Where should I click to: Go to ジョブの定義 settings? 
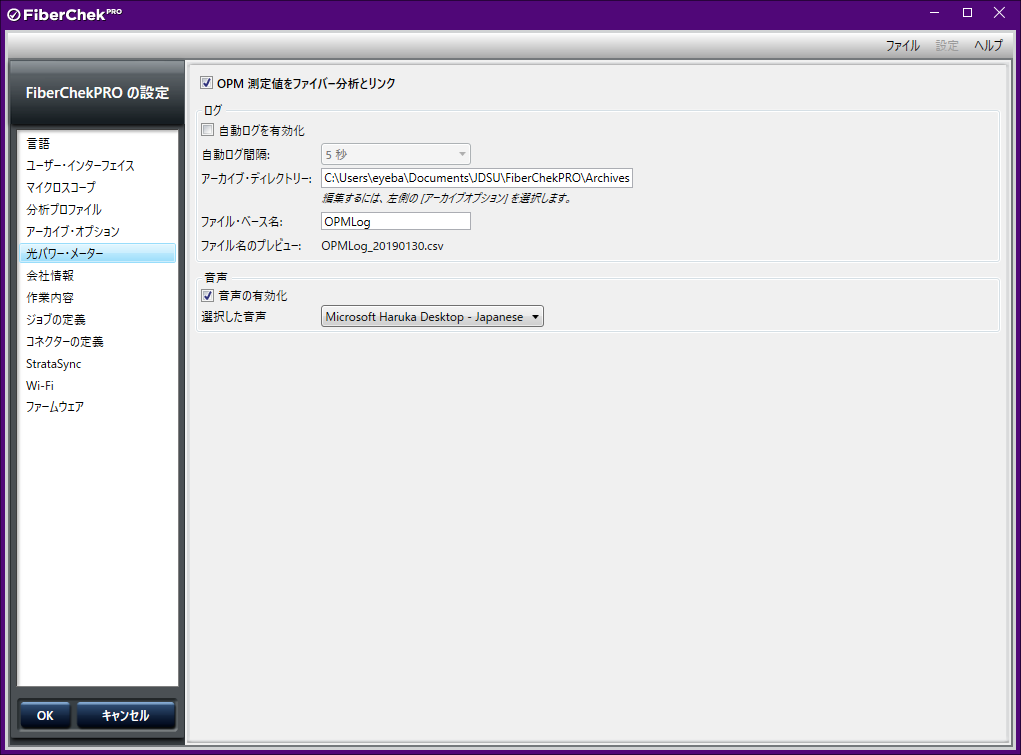[98, 320]
